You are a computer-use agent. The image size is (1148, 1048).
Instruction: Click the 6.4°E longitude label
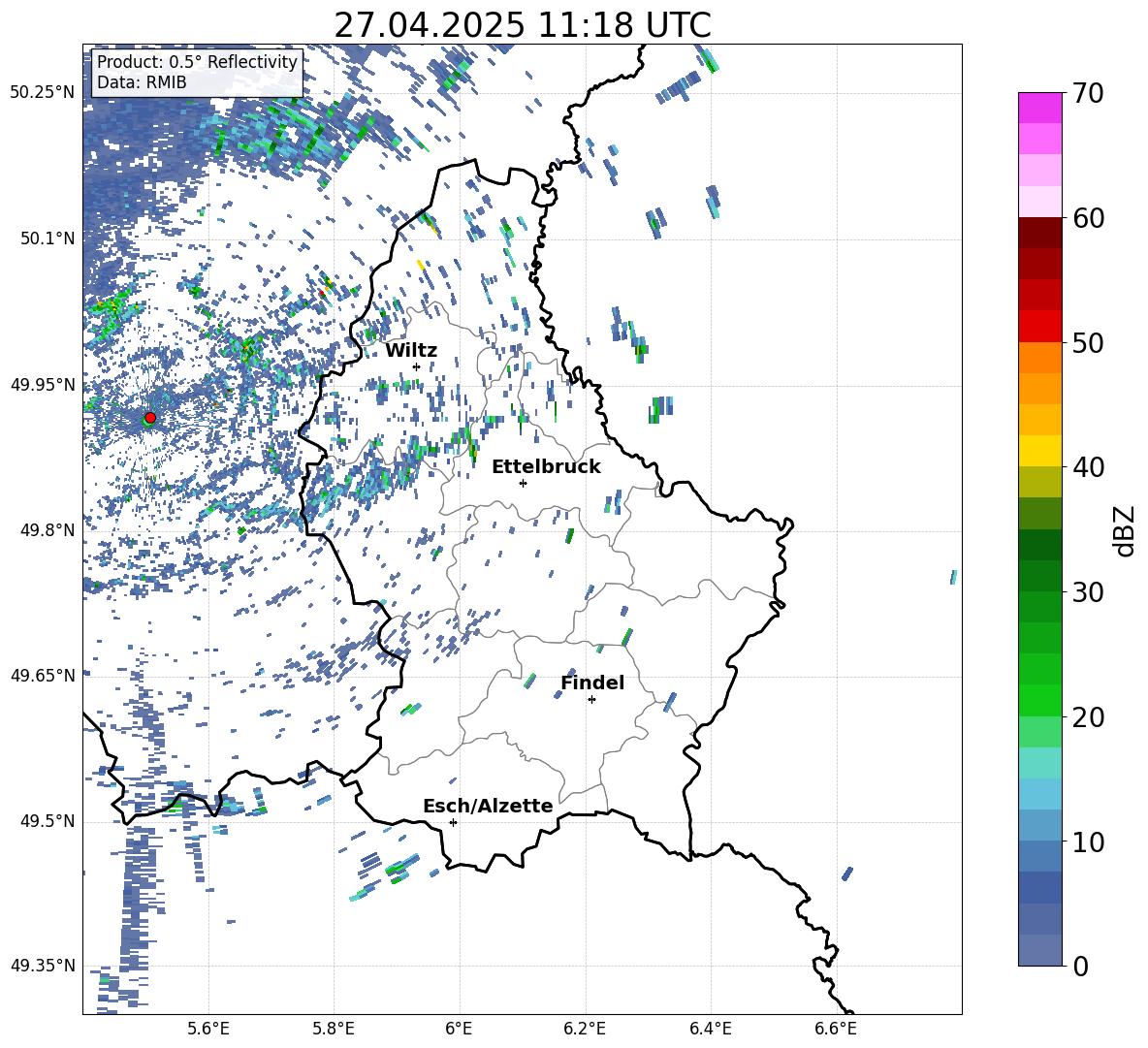click(x=710, y=1029)
